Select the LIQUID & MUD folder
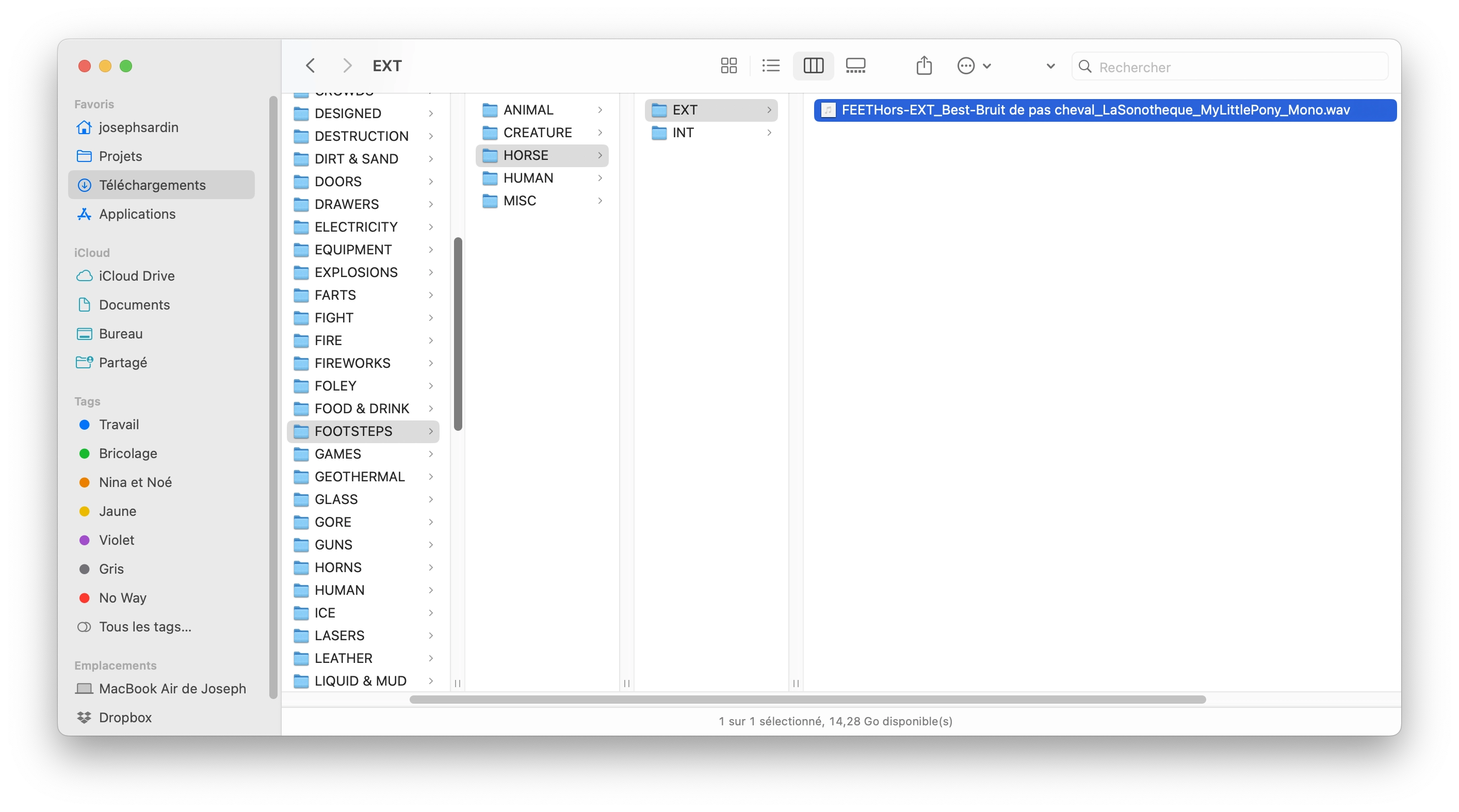The width and height of the screenshot is (1459, 812). click(363, 680)
